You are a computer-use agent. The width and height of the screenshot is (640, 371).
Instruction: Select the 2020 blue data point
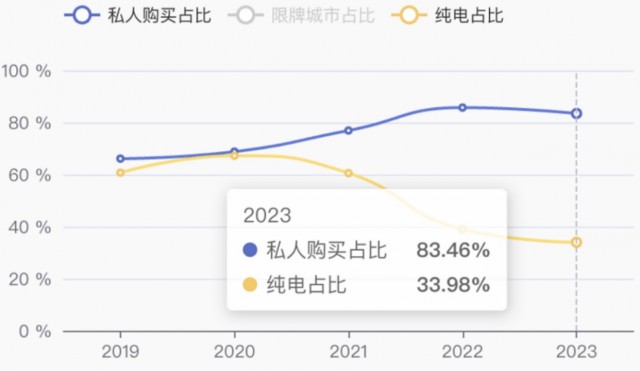coord(234,151)
